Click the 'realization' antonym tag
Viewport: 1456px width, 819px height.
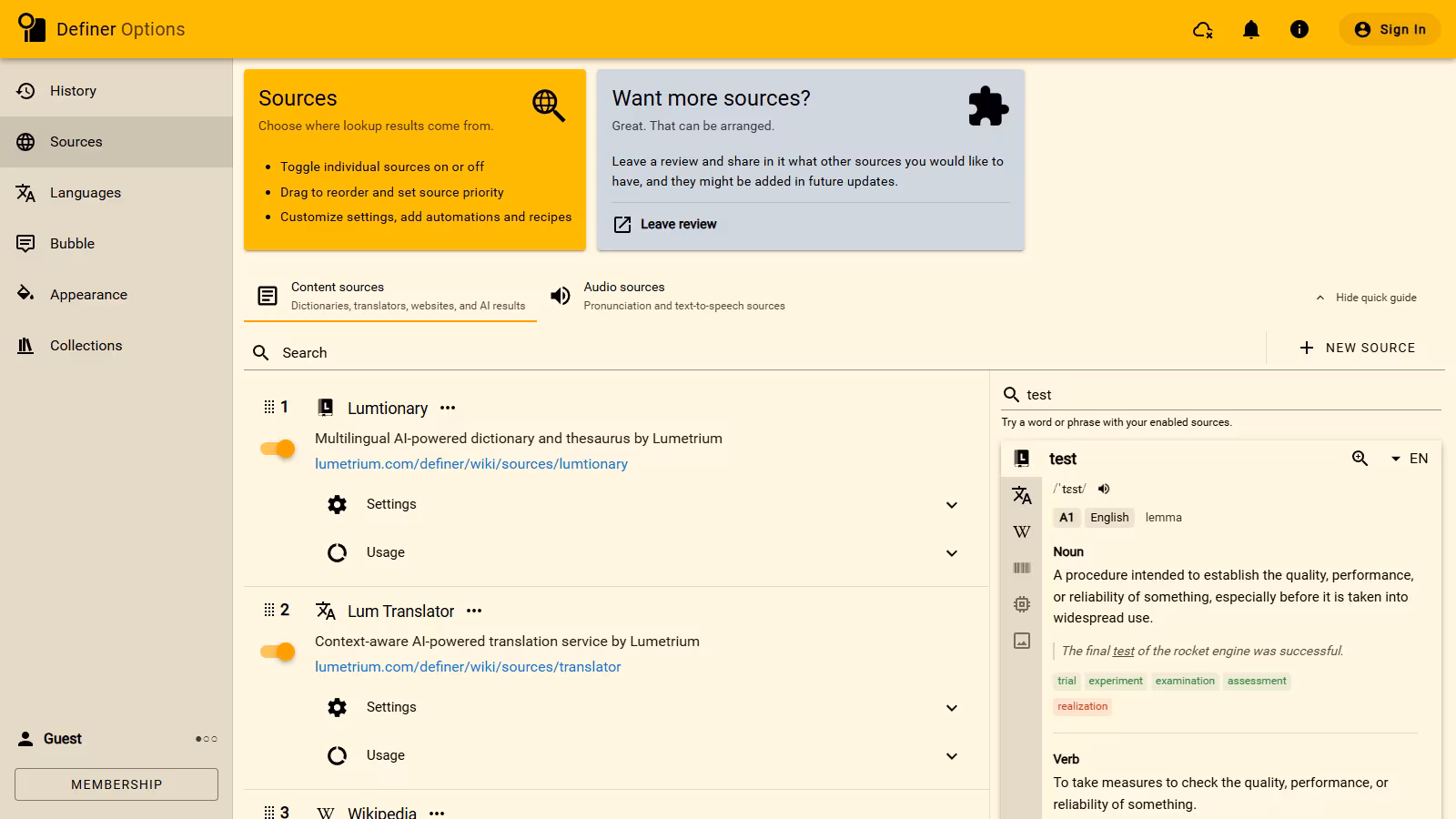coord(1083,706)
